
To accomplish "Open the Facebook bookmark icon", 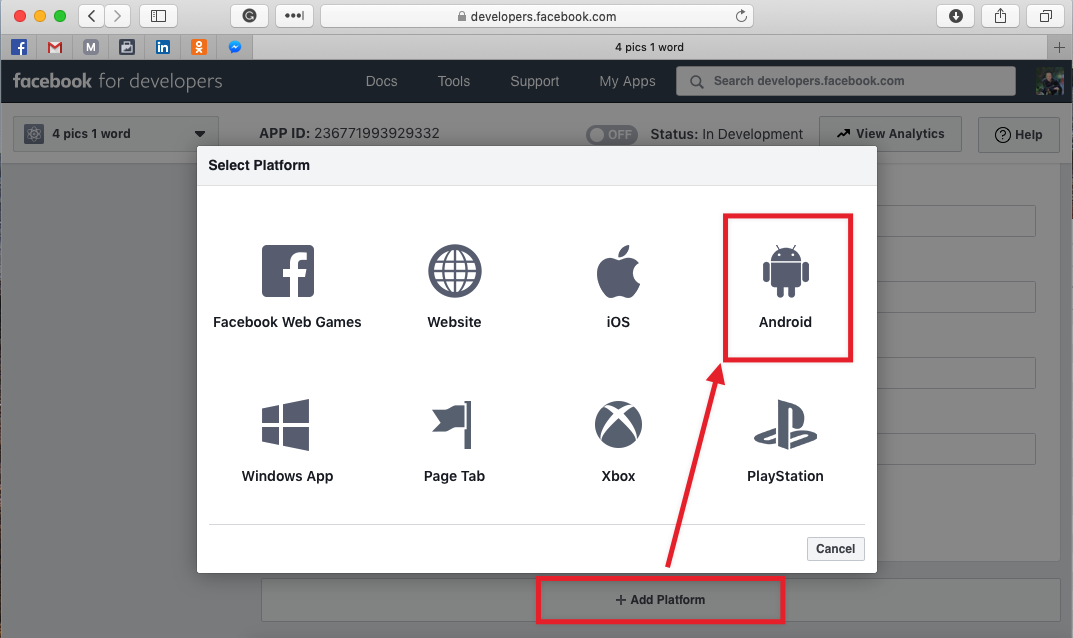I will coord(19,47).
